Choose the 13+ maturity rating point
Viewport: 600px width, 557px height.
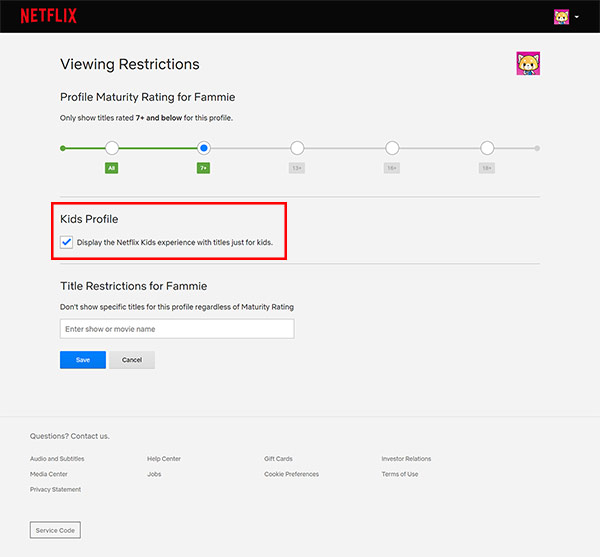pyautogui.click(x=297, y=148)
